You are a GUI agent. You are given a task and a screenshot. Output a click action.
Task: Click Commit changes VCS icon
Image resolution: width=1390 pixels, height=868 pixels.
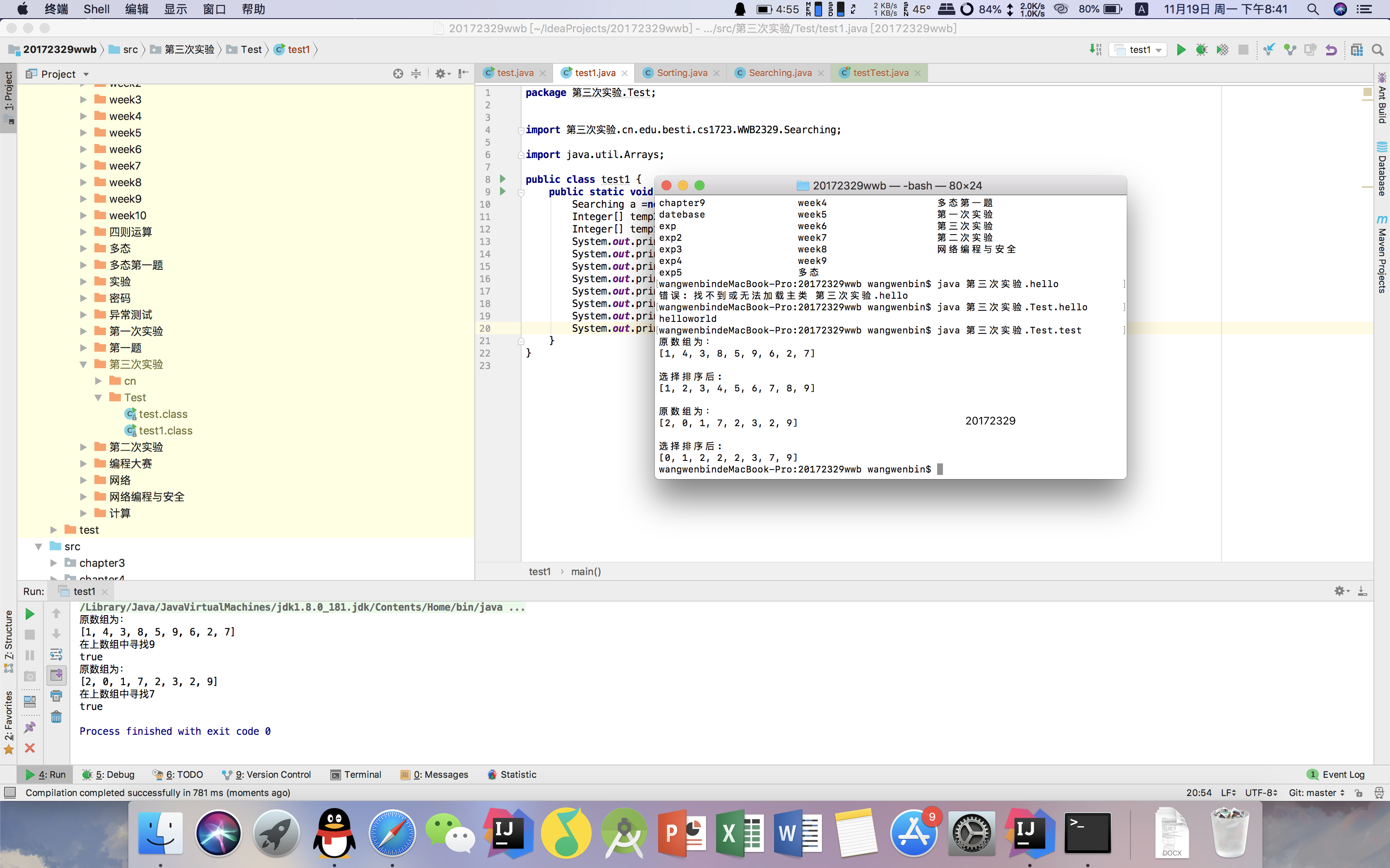(1290, 50)
